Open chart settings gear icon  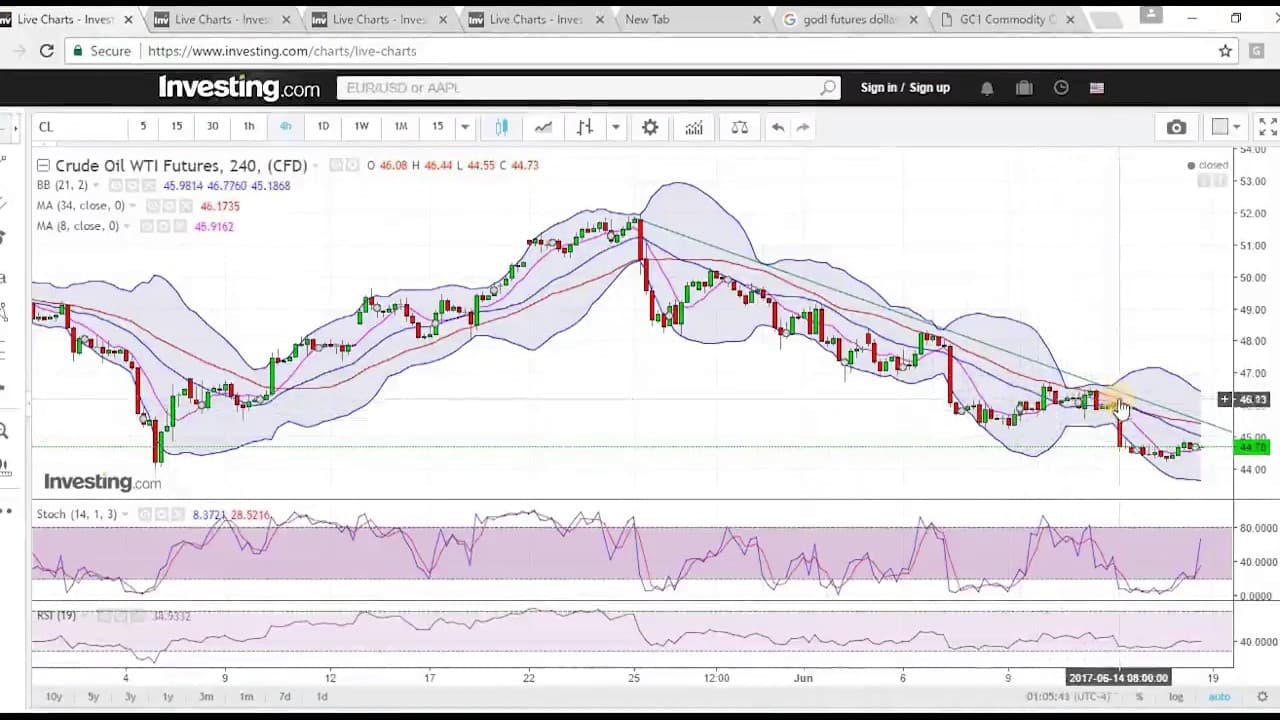pos(650,127)
